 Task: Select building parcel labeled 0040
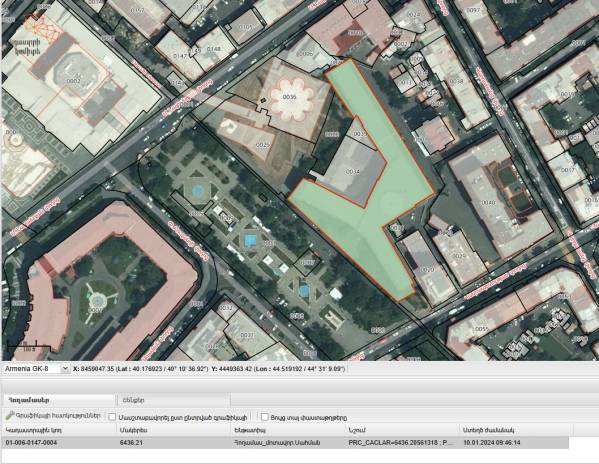[488, 202]
